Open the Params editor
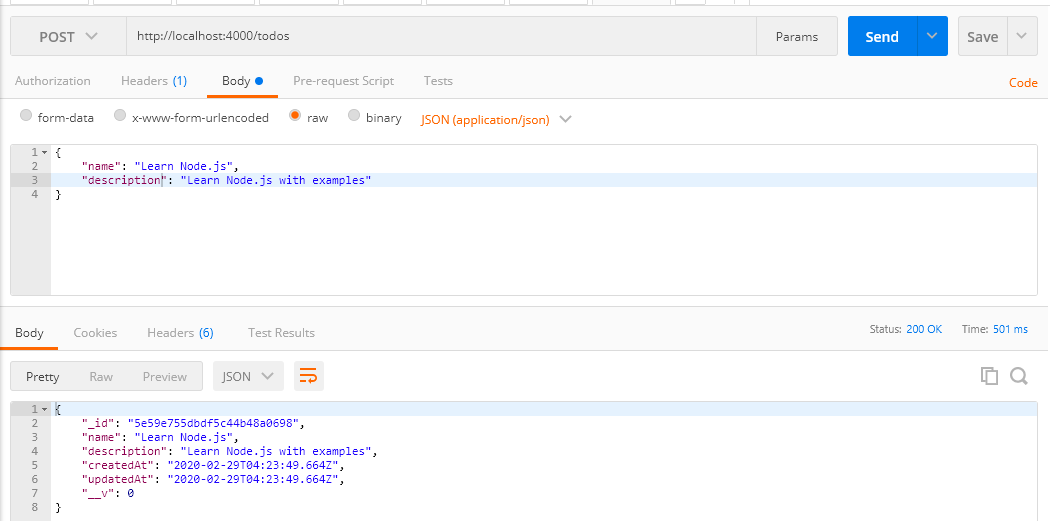The image size is (1050, 521). coord(797,36)
